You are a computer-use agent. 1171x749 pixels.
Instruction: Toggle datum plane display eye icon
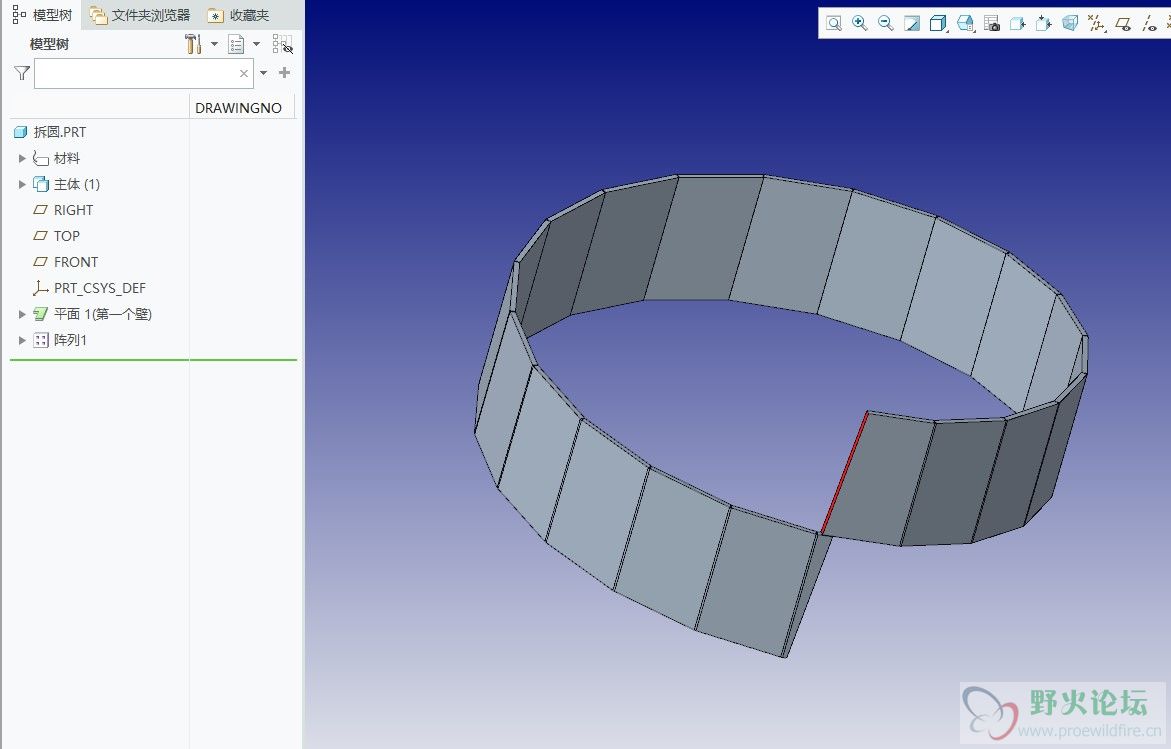(1123, 24)
